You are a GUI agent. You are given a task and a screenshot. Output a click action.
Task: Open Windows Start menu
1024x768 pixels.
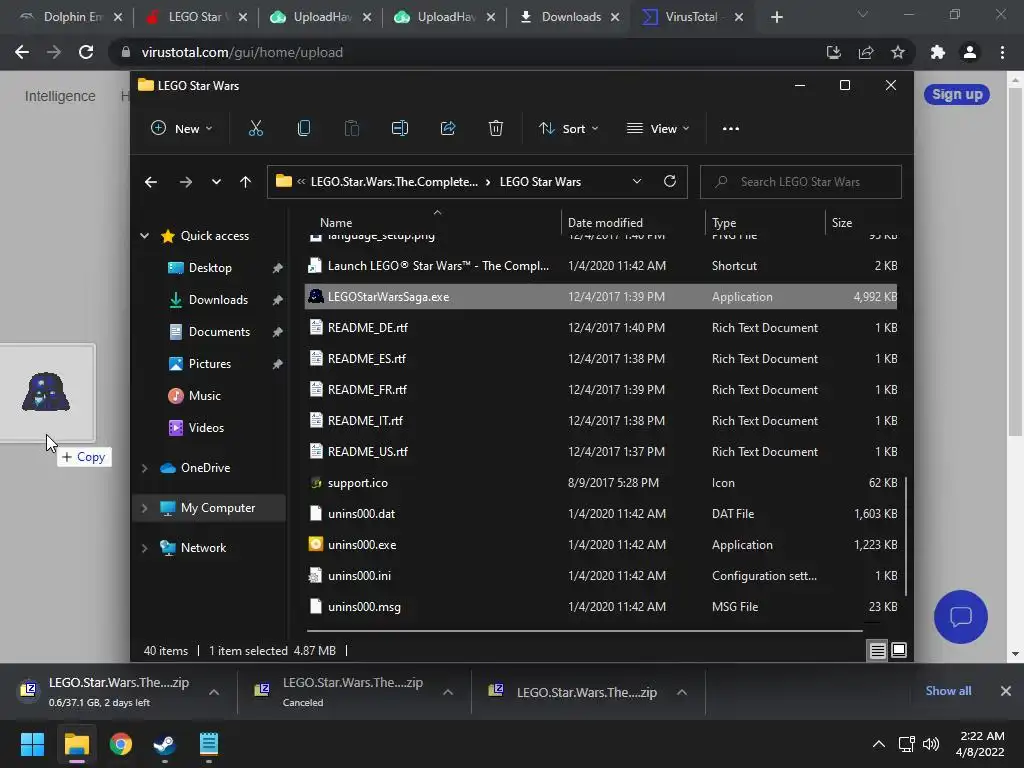(x=32, y=744)
